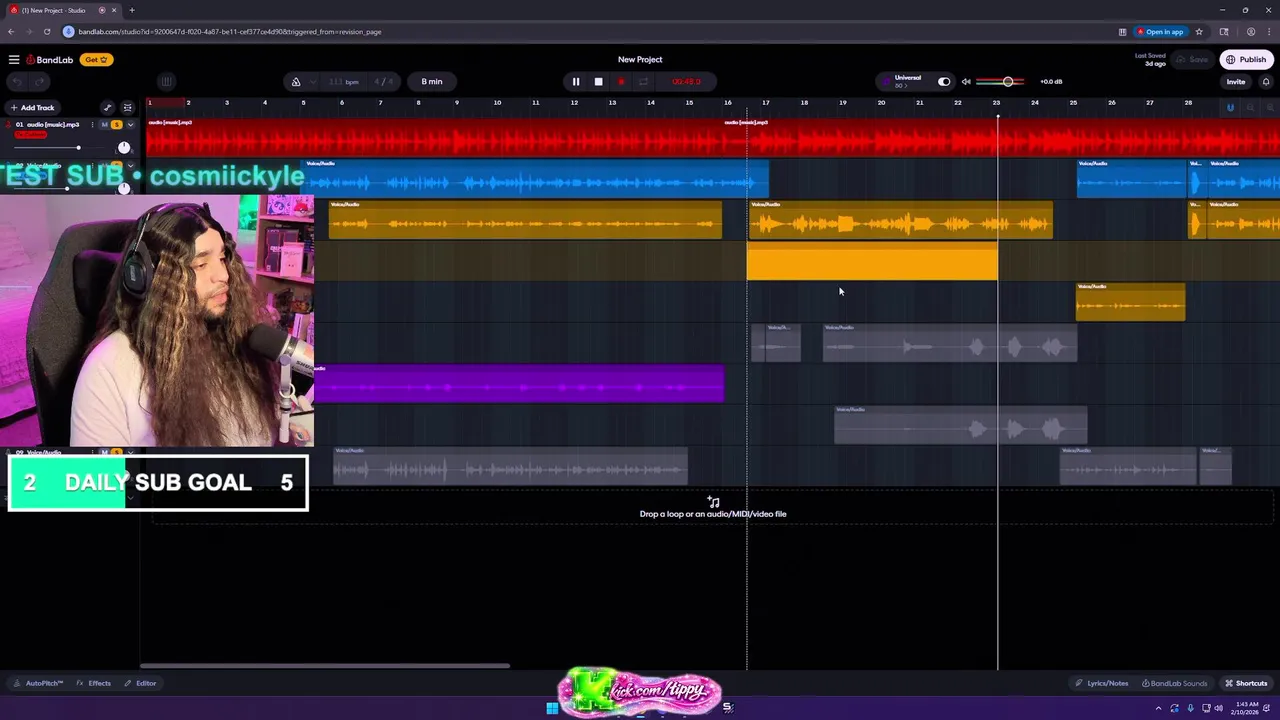Zoom out the timeline with the magnifier
The width and height of the screenshot is (1280, 720).
point(1250,108)
